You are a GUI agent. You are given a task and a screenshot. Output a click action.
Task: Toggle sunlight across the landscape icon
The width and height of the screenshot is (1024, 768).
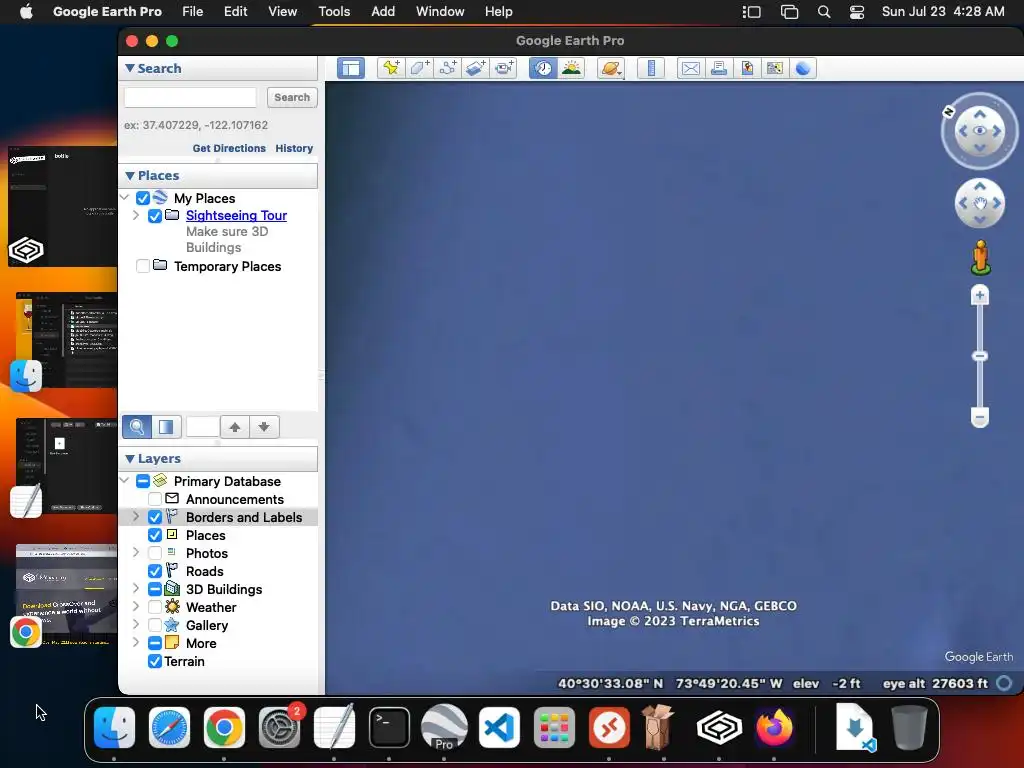click(571, 68)
